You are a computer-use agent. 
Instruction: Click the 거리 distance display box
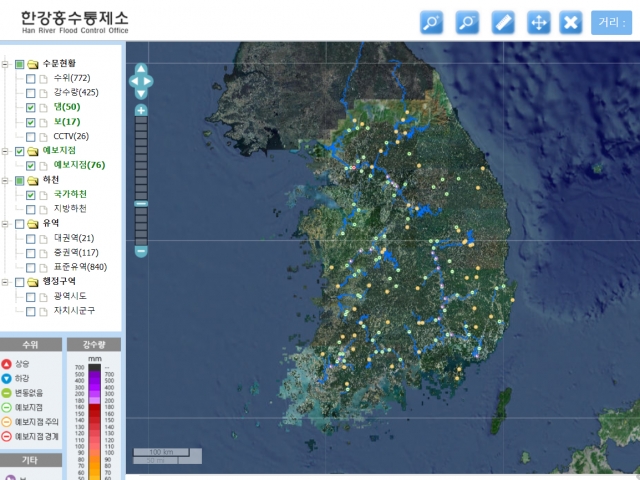[x=611, y=22]
